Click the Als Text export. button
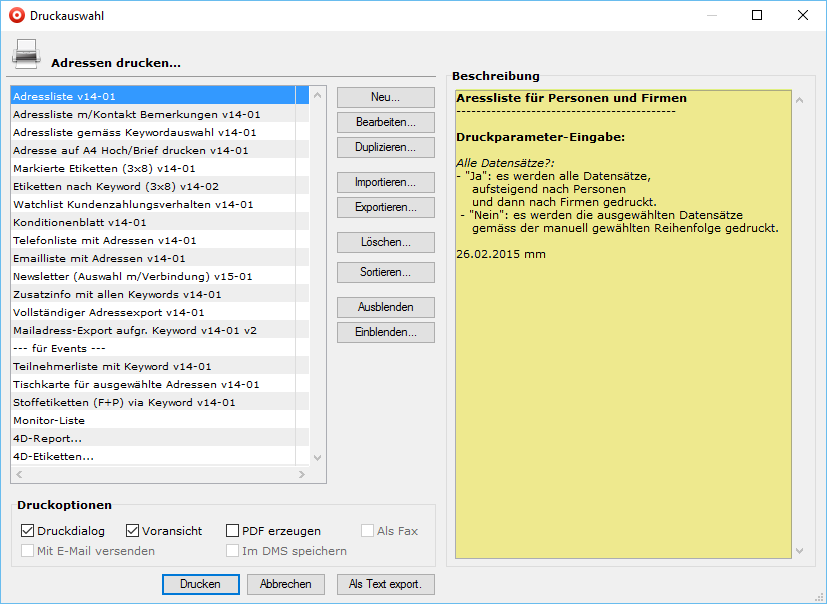The height and width of the screenshot is (604, 827). click(x=385, y=584)
